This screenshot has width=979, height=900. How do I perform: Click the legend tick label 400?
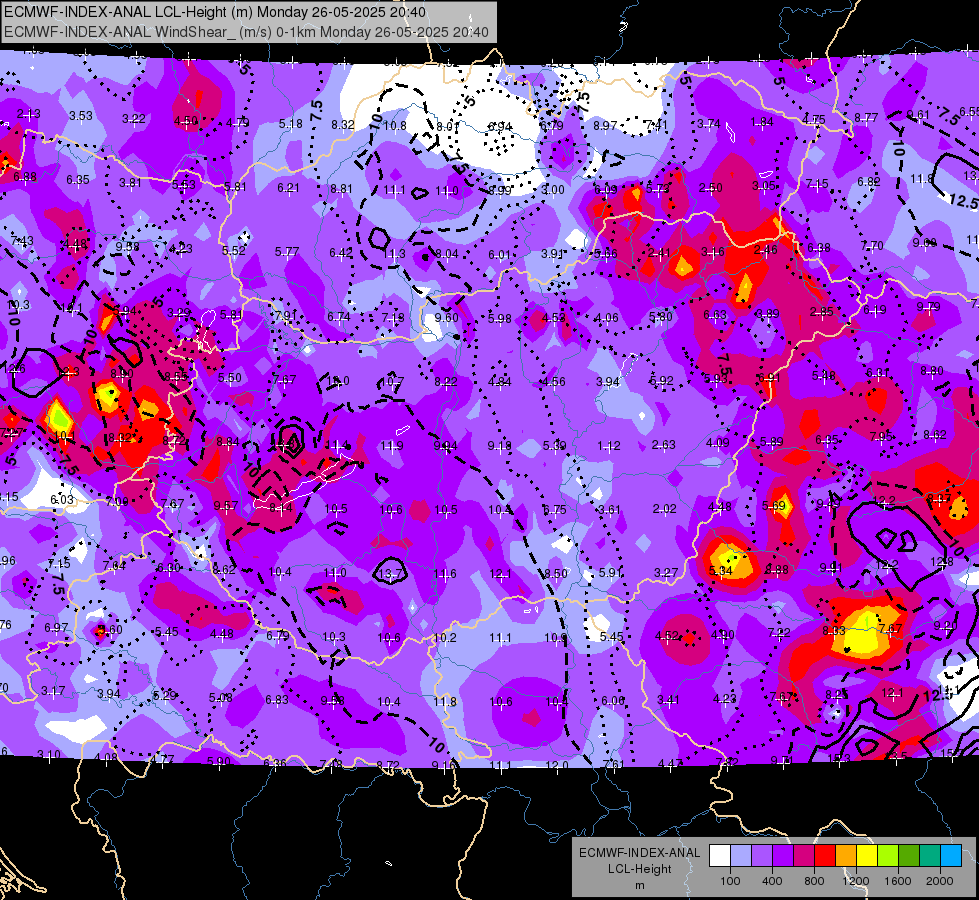click(772, 881)
